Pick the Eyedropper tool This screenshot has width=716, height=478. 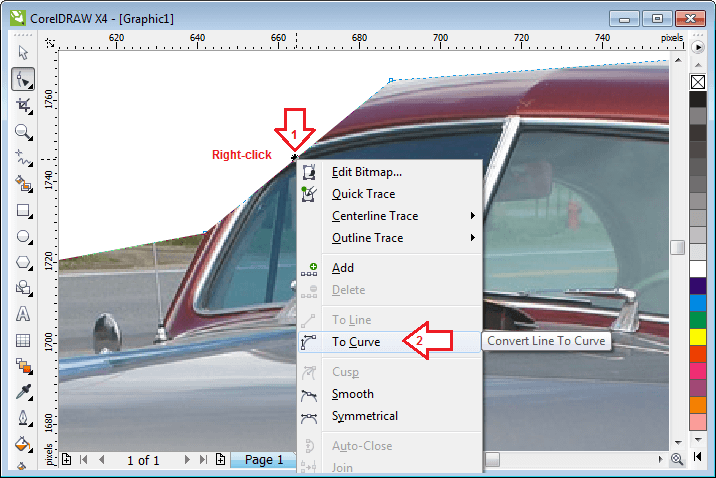pos(24,392)
